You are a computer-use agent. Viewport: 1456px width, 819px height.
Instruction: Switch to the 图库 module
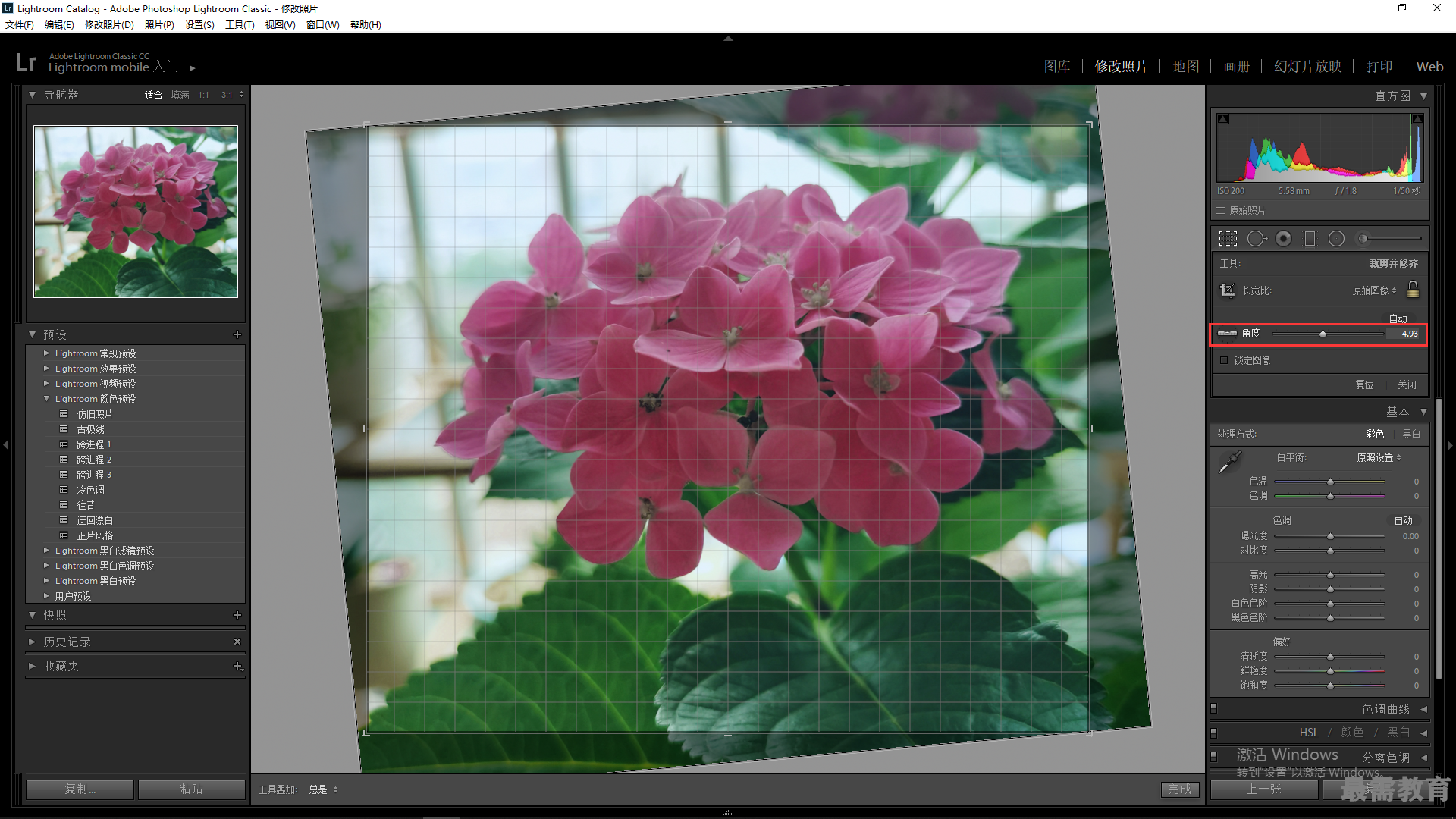pos(1057,67)
